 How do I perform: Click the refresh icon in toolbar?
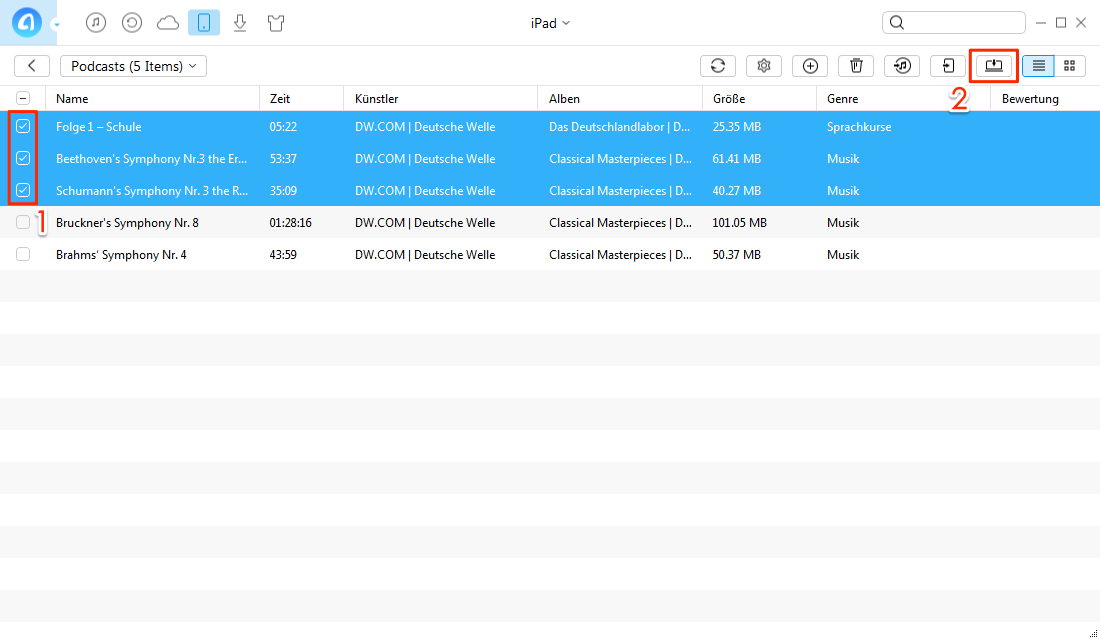click(x=718, y=66)
